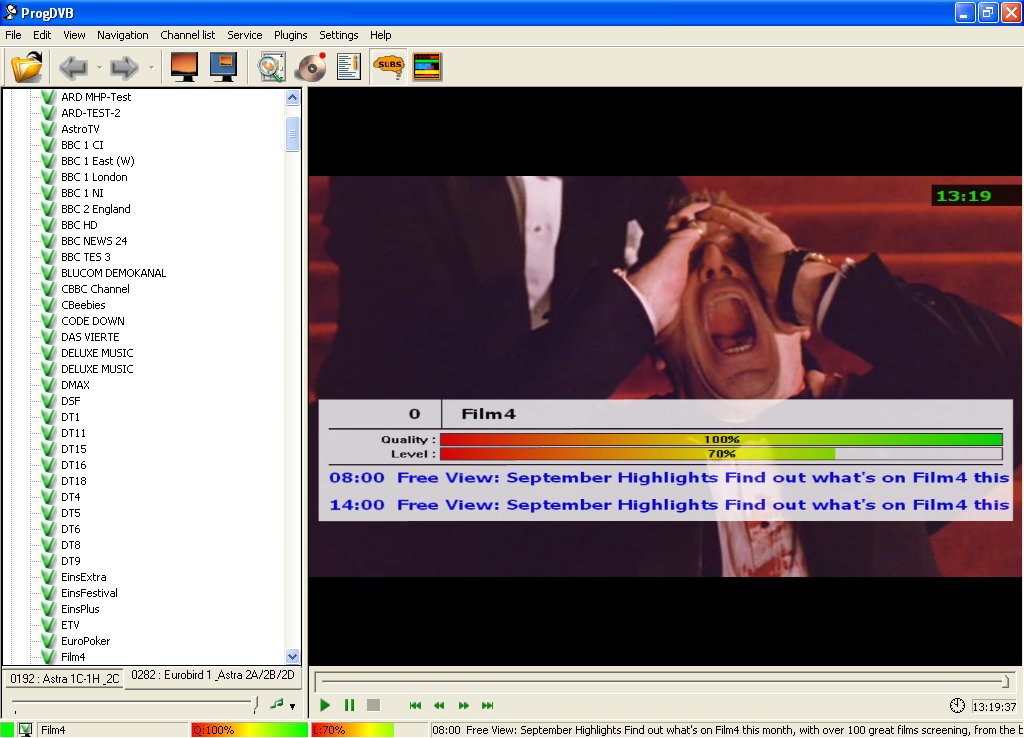Click the playback seek bar

(663, 681)
